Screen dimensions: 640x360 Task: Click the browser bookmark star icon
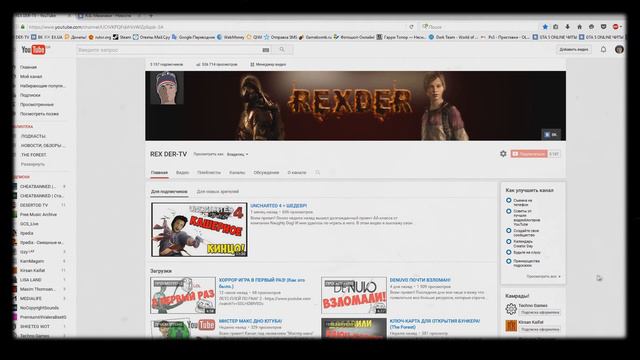point(545,27)
